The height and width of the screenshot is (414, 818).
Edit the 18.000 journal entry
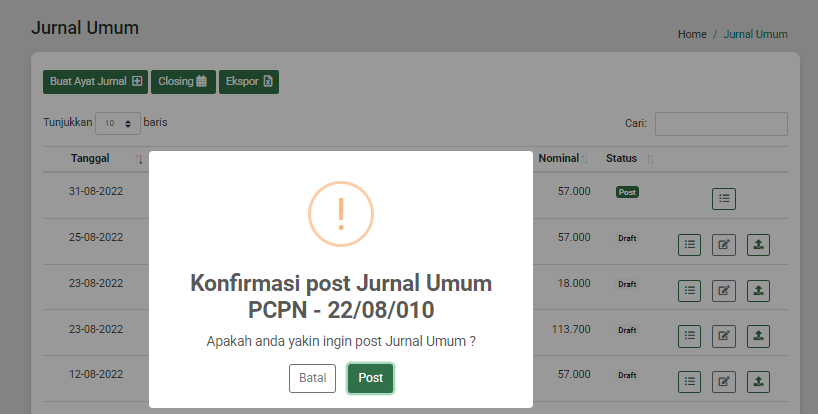tap(724, 291)
